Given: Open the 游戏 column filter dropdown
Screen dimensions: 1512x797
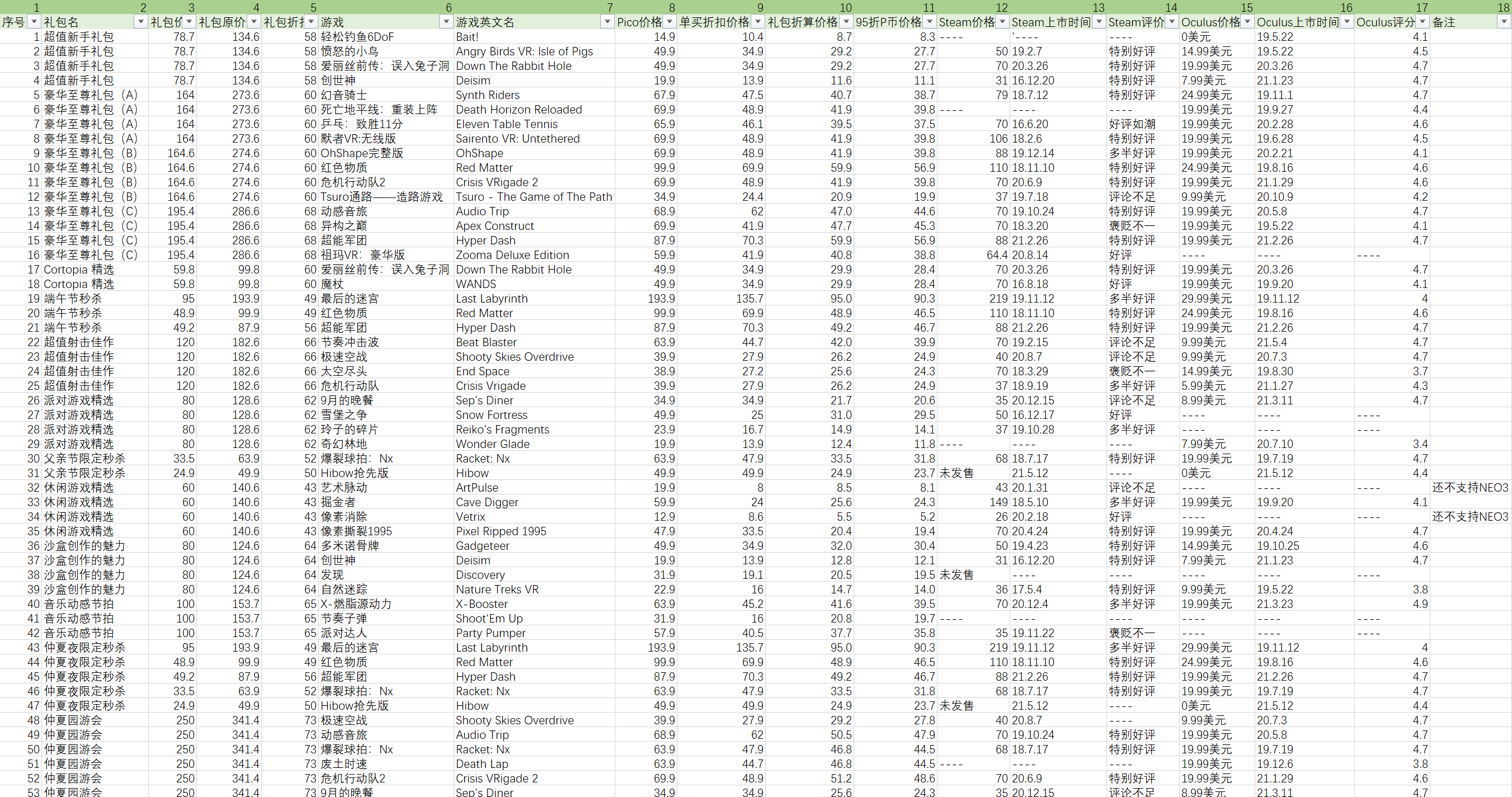Looking at the screenshot, I should (x=446, y=22).
